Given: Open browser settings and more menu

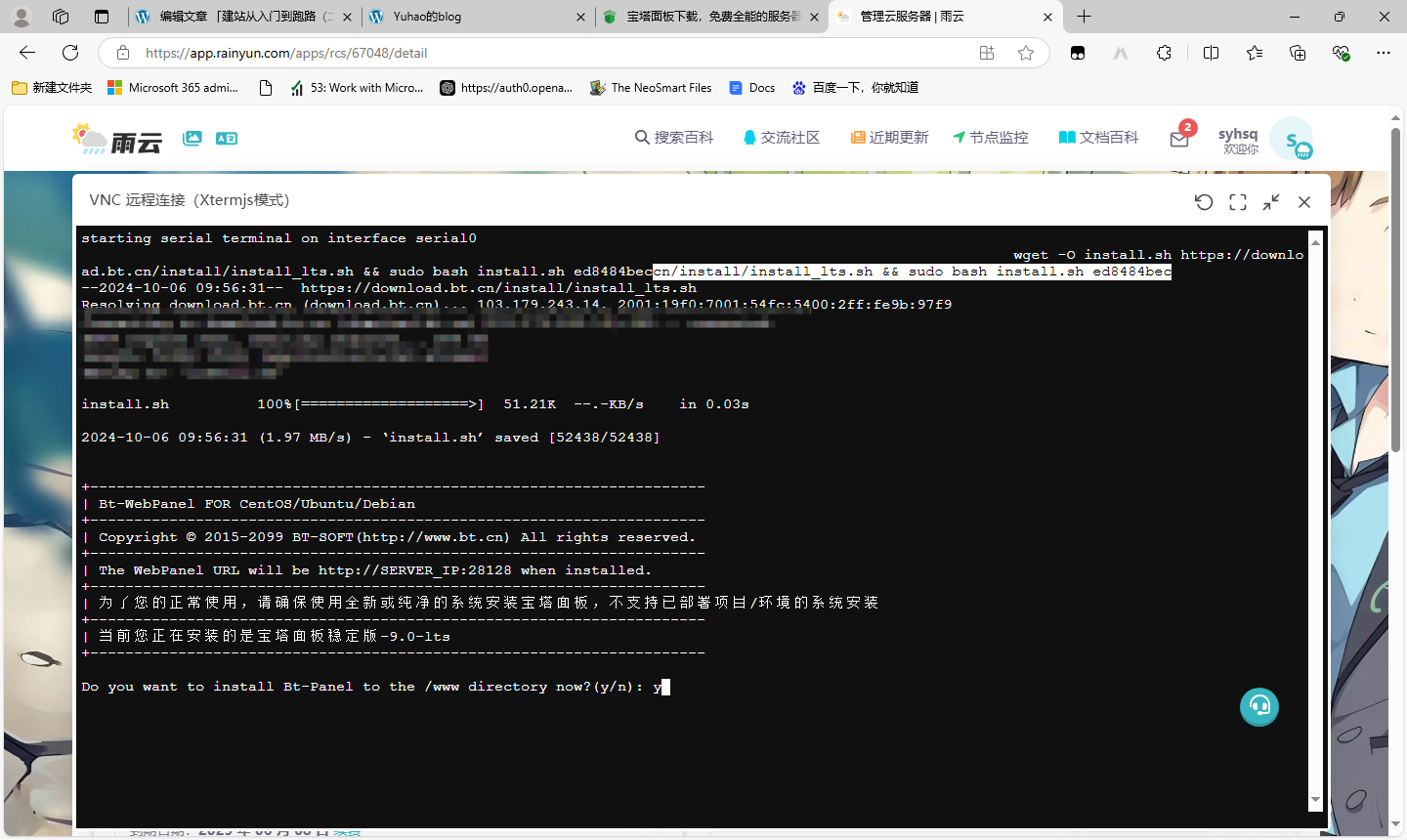Looking at the screenshot, I should point(1384,53).
